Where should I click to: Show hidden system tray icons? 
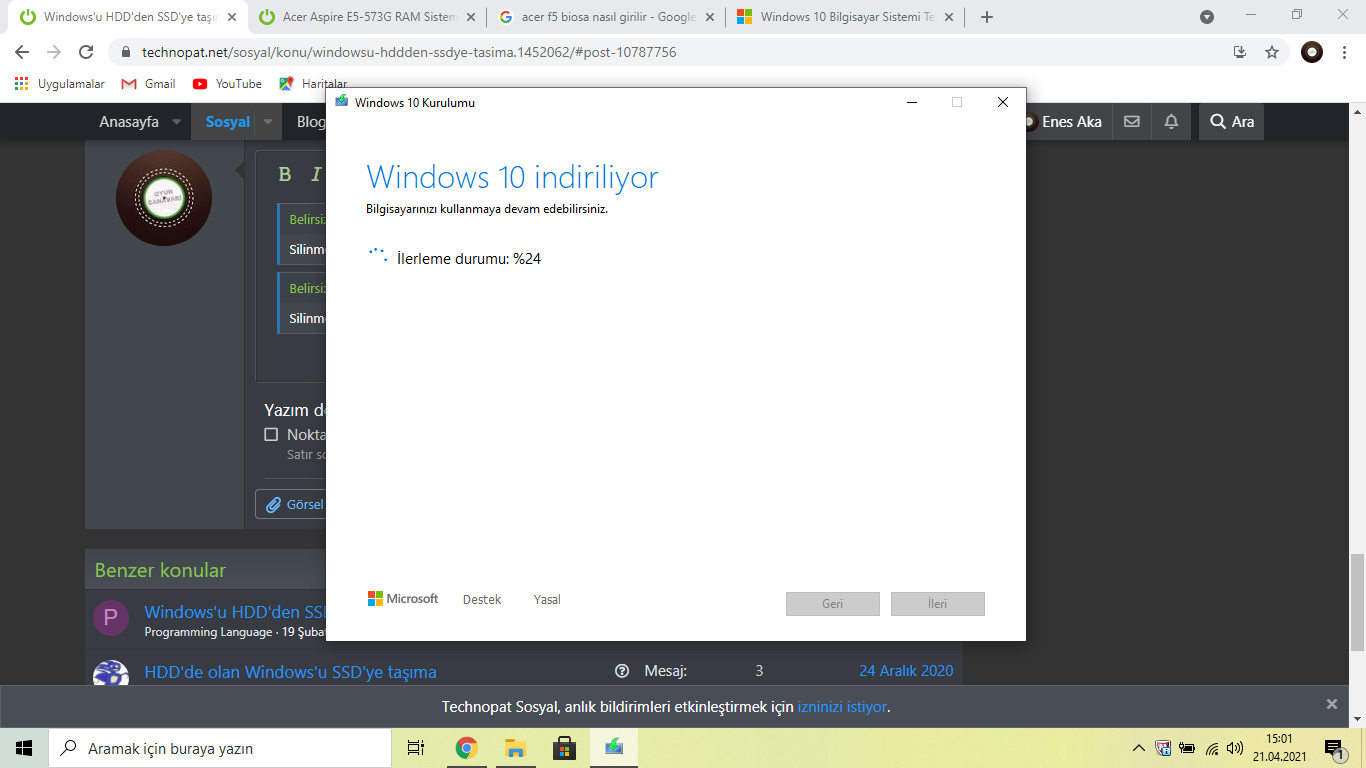coord(1139,748)
